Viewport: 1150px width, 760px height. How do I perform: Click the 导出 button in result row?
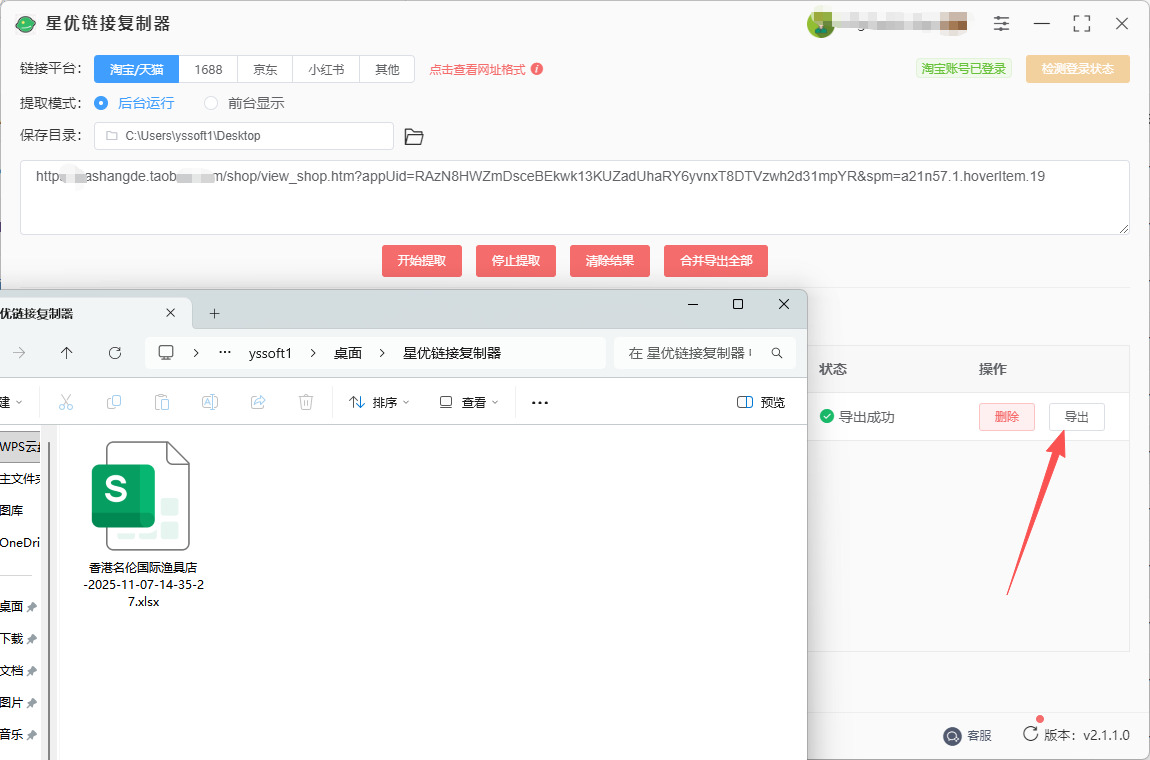[1077, 417]
